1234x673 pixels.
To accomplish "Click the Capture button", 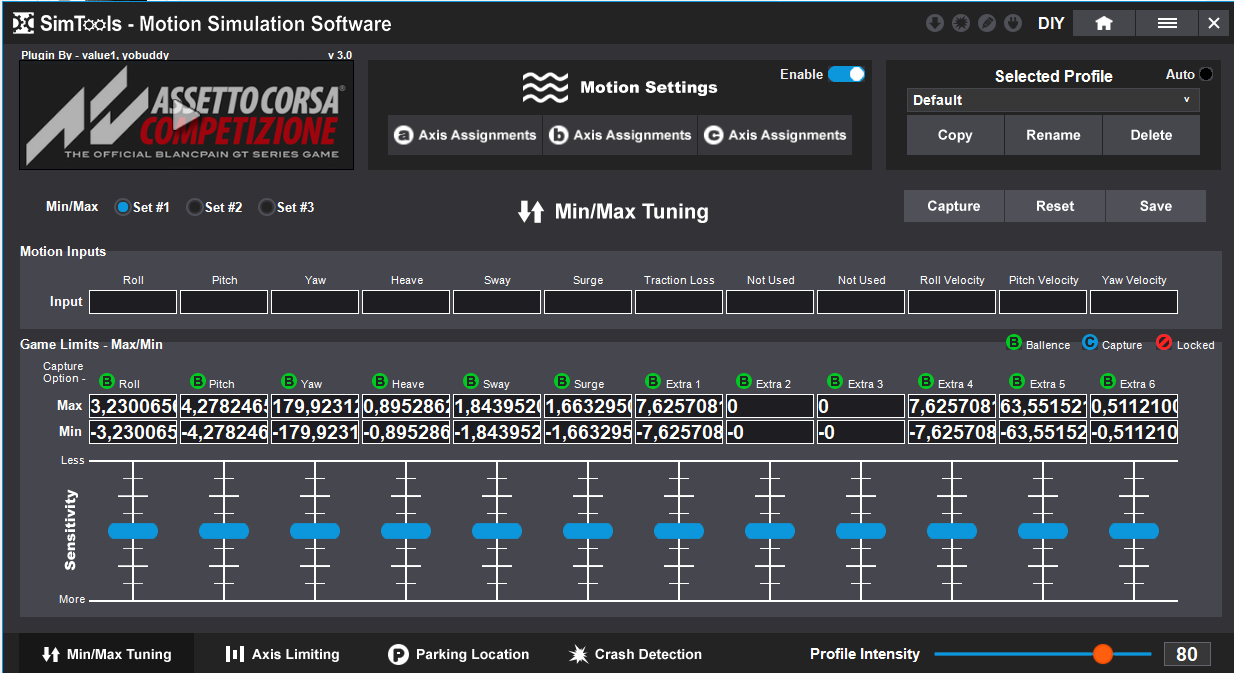I will tap(953, 206).
